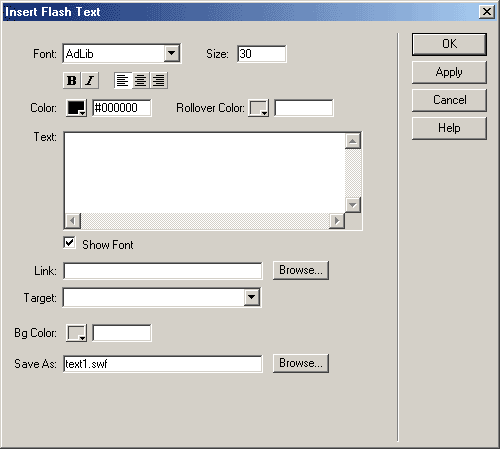Click the OK button
This screenshot has width=500, height=449.
449,44
